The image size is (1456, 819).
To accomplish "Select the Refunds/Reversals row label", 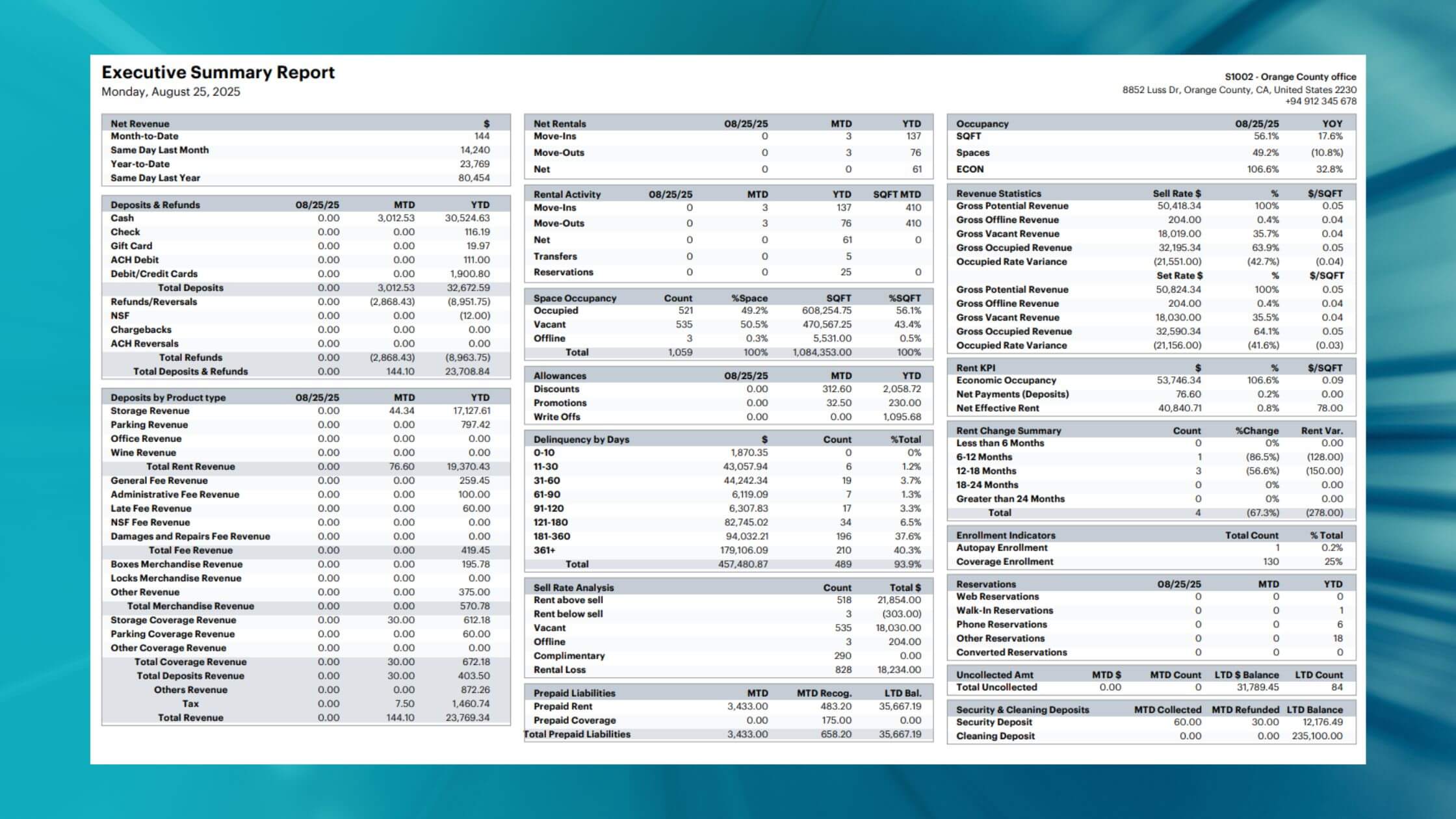I will click(x=153, y=302).
